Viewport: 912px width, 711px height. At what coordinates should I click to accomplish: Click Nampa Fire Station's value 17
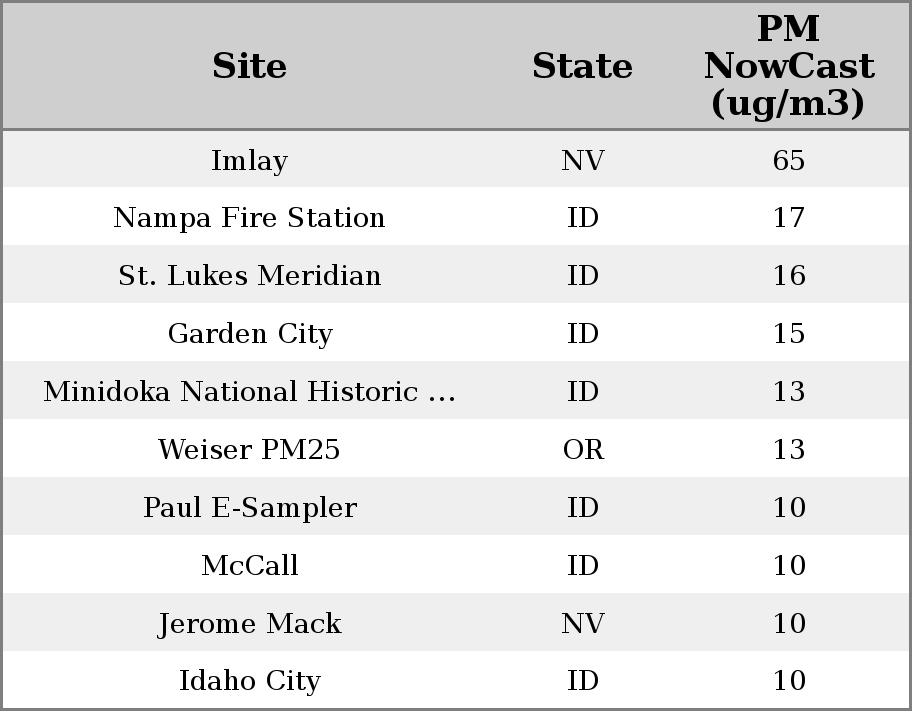[x=788, y=218]
